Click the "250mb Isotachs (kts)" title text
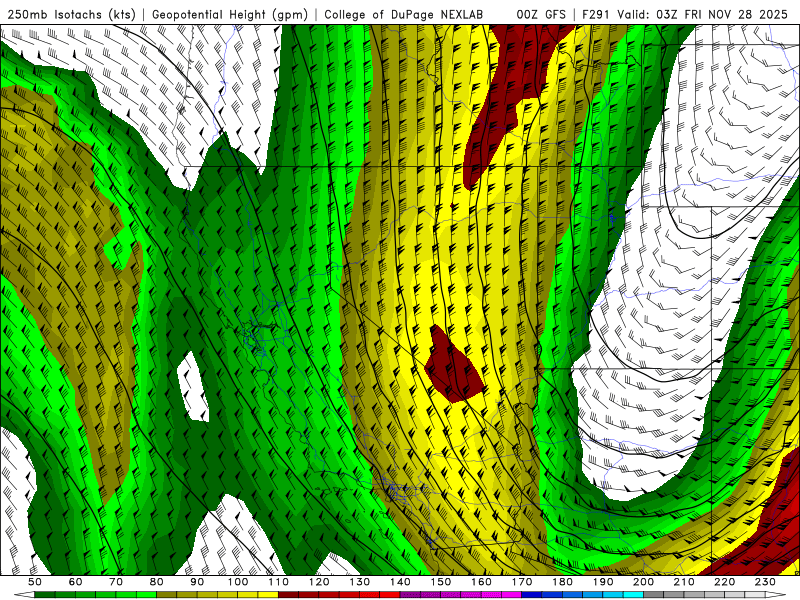Viewport: 800px width, 600px height. 71,15
